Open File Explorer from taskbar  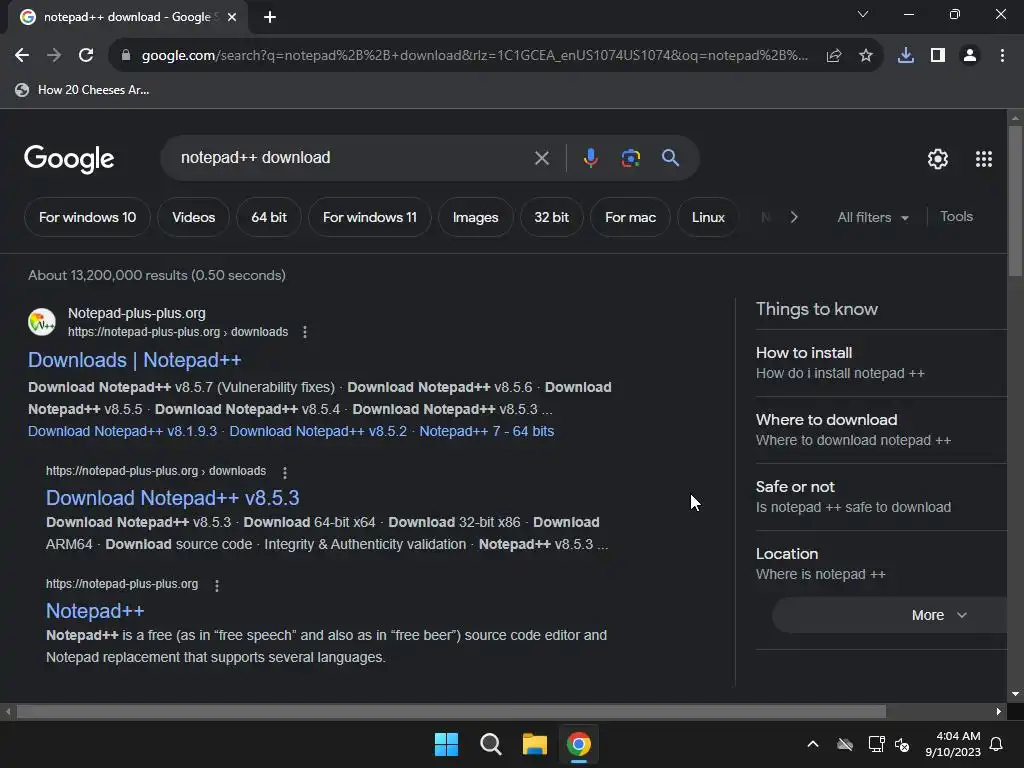point(535,744)
